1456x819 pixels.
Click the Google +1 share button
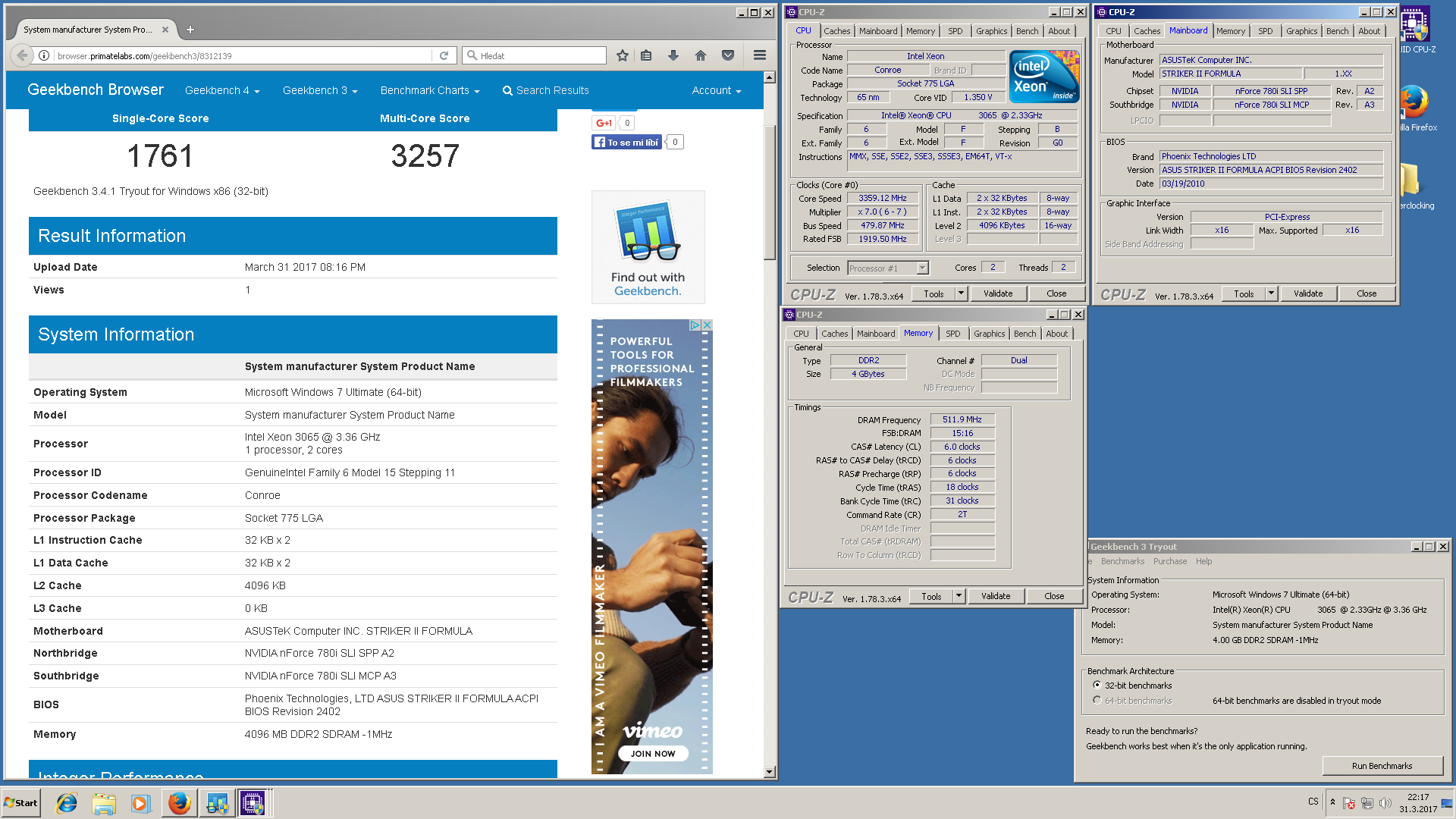[604, 123]
